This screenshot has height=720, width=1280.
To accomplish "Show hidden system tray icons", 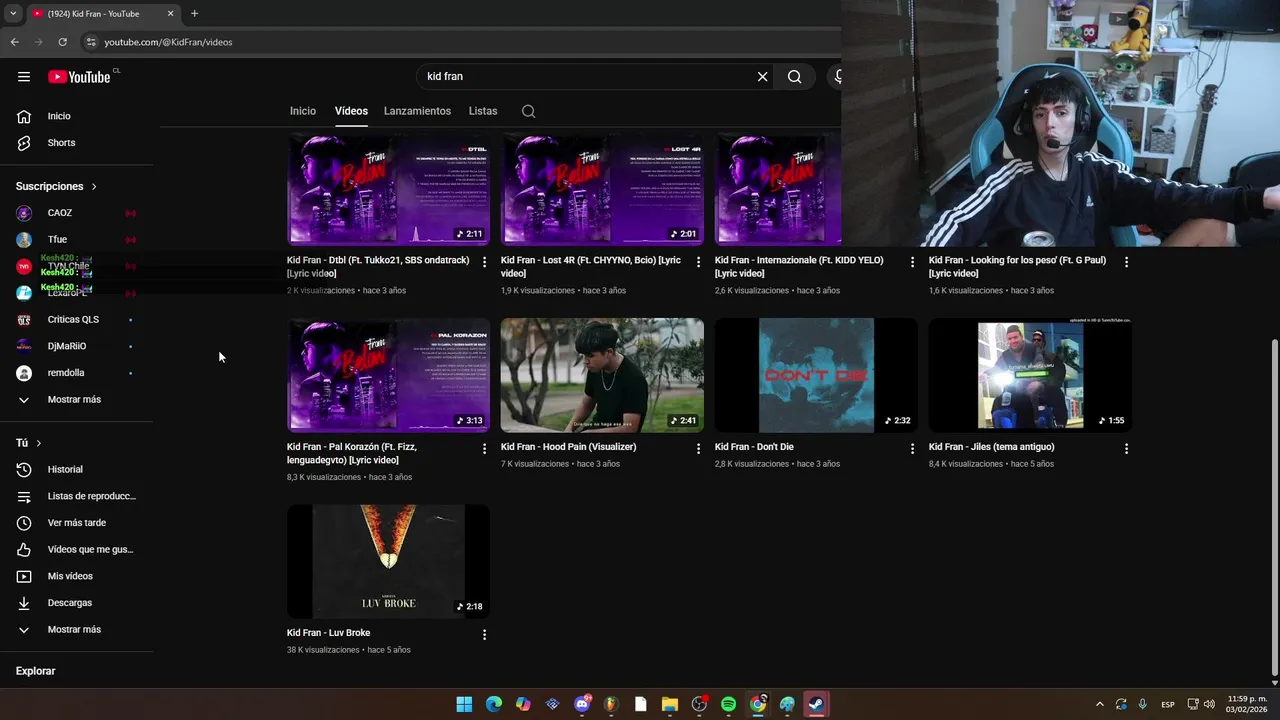I will tap(1099, 704).
